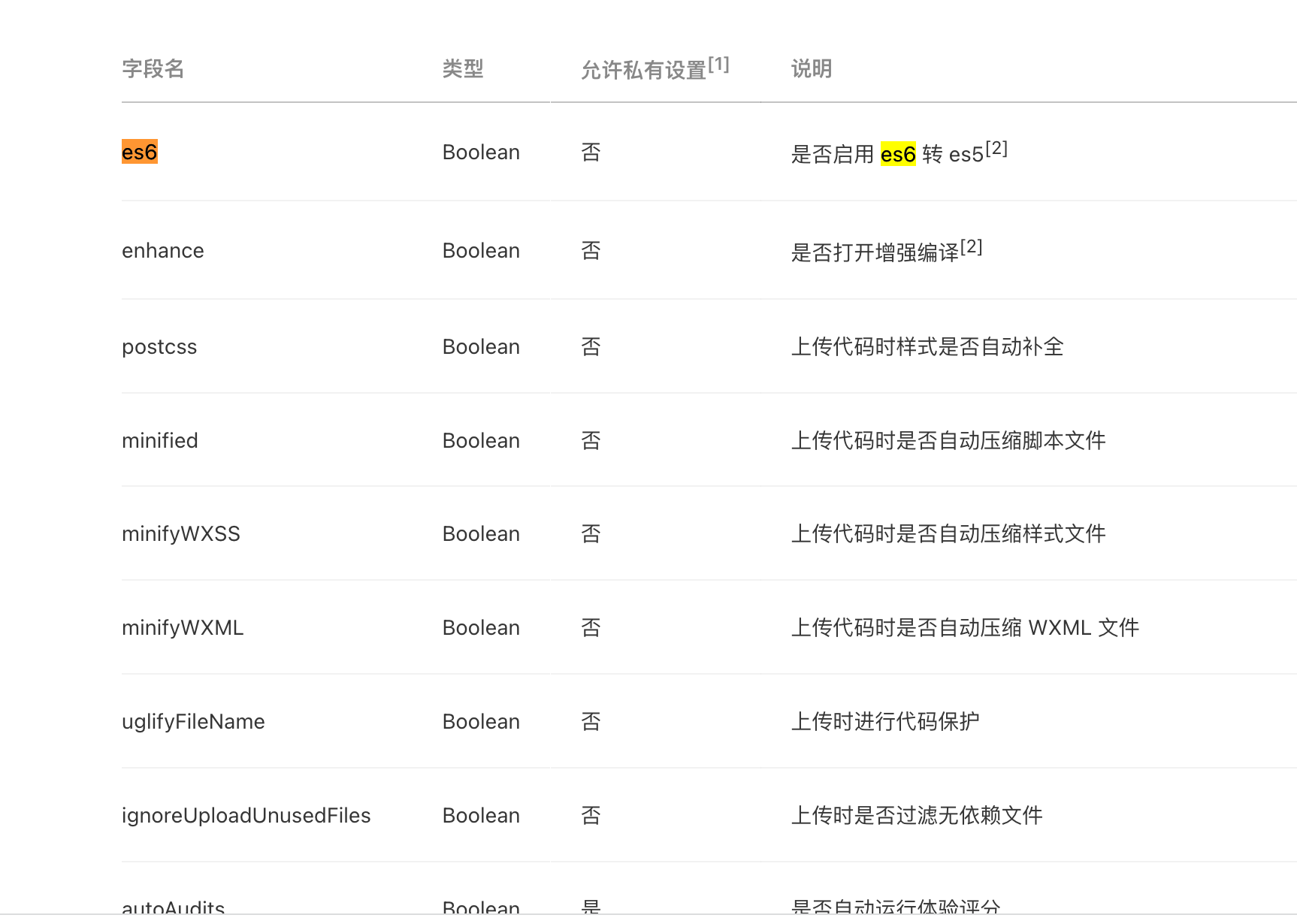Click 否 in the uglifyFileName row

click(x=591, y=722)
